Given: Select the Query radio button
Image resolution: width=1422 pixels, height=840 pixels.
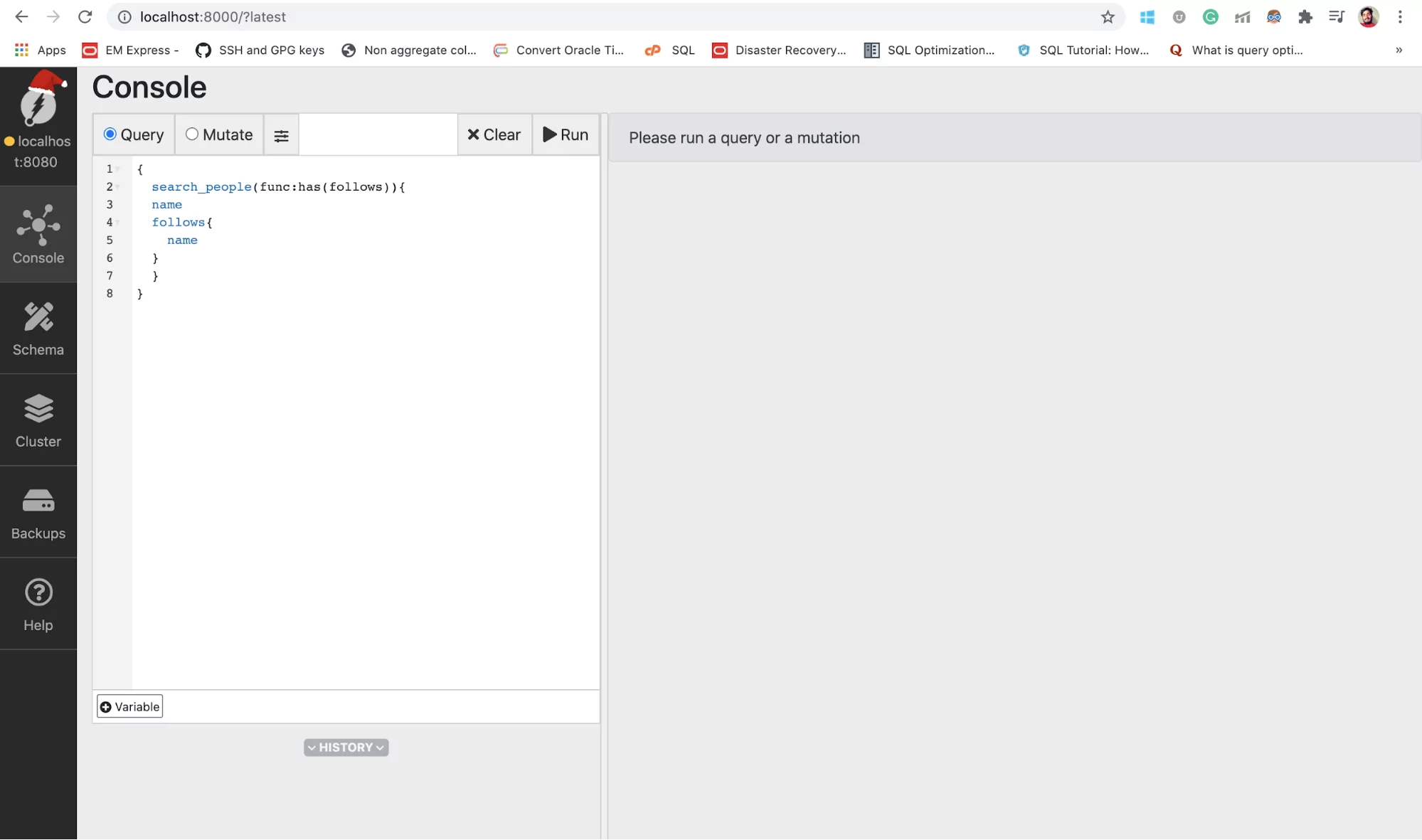Looking at the screenshot, I should 110,134.
